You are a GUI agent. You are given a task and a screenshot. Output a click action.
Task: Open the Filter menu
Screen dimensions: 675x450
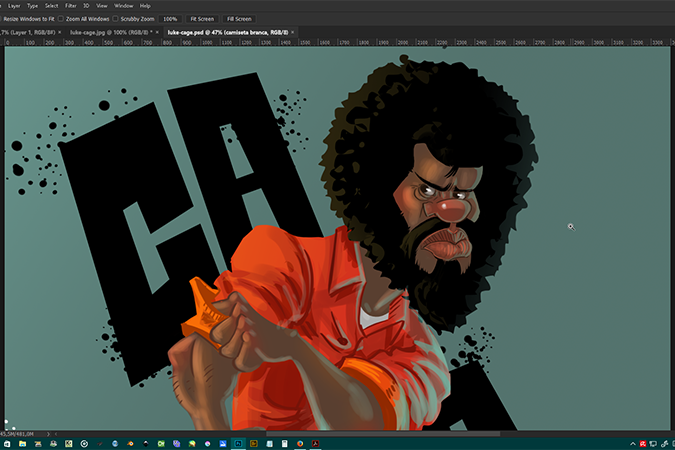coord(71,6)
